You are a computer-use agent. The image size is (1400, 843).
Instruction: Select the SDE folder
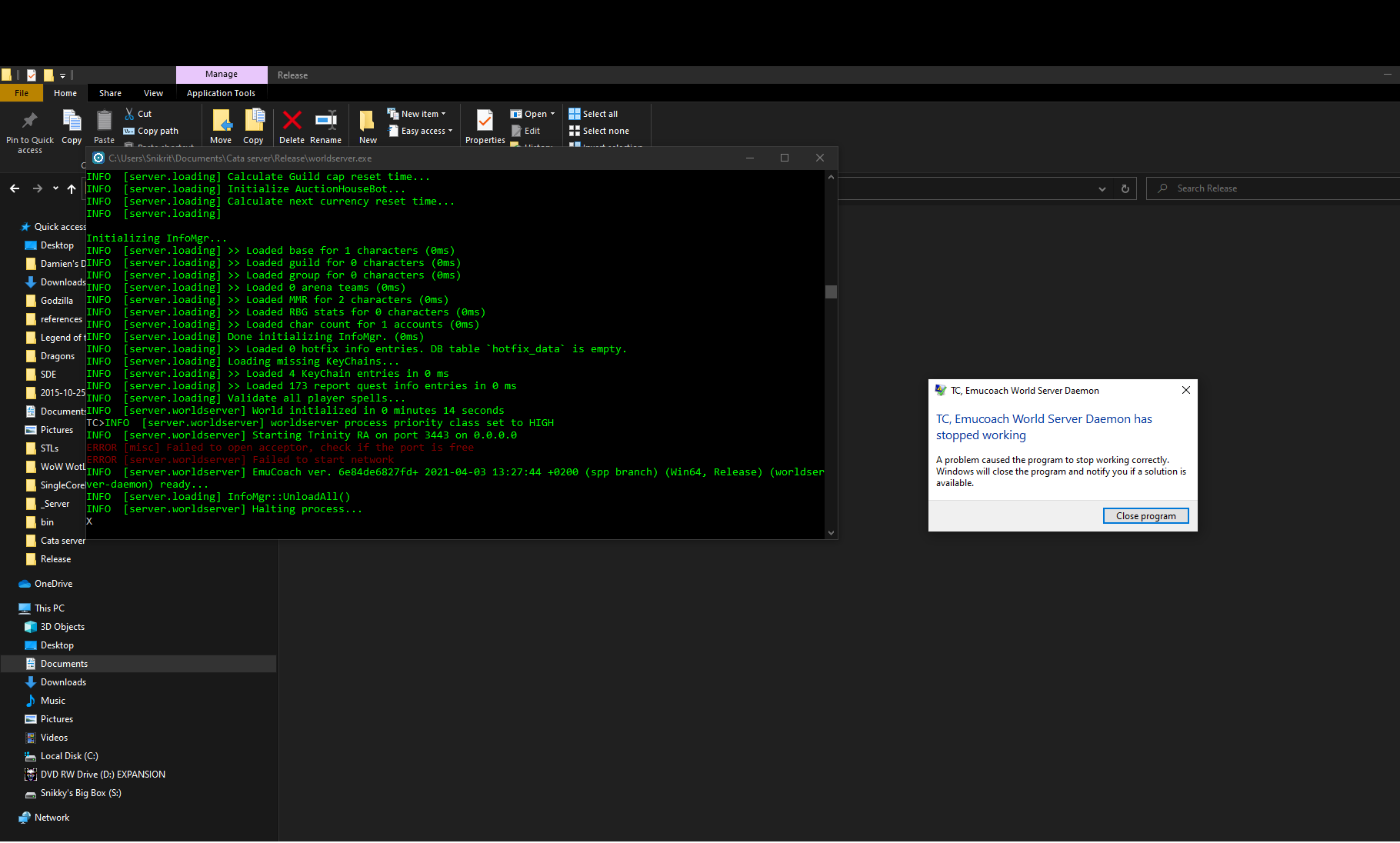click(42, 375)
